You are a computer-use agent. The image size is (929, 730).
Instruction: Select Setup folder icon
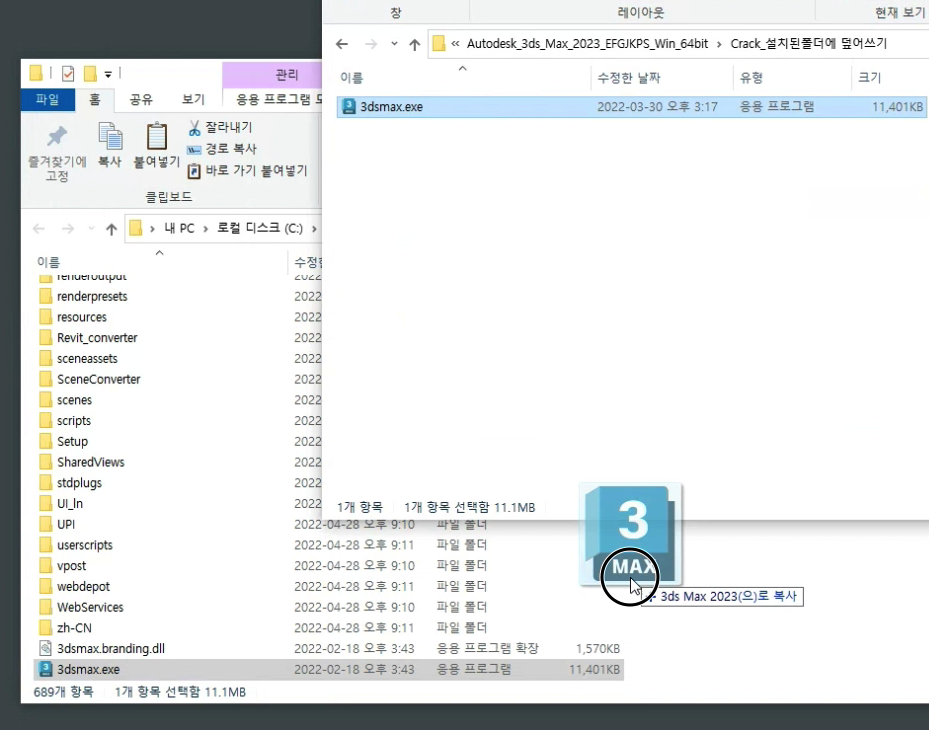pos(46,441)
